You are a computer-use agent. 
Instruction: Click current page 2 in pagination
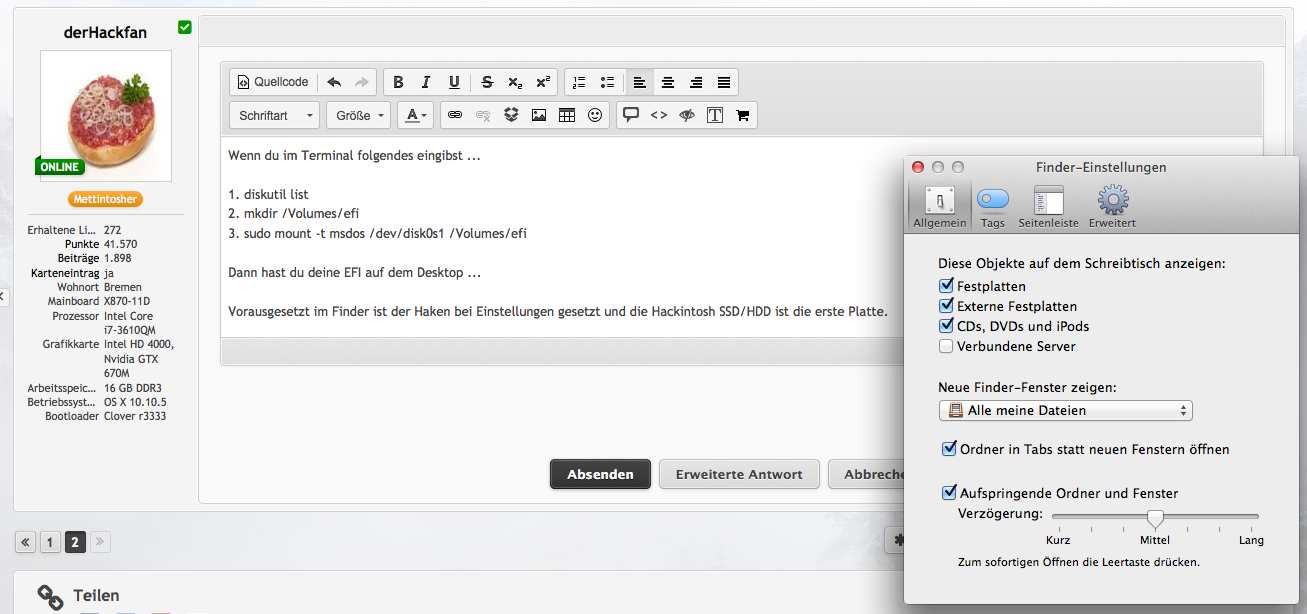tap(75, 542)
